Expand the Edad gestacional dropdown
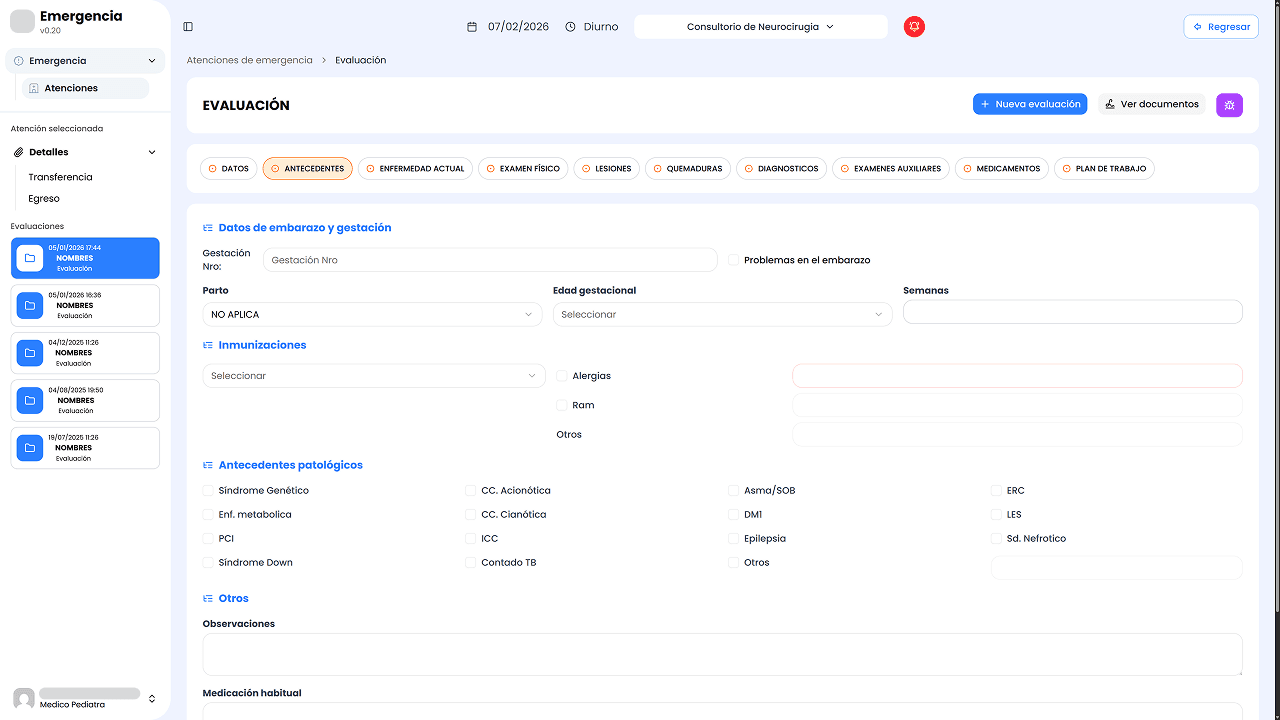 (x=722, y=315)
